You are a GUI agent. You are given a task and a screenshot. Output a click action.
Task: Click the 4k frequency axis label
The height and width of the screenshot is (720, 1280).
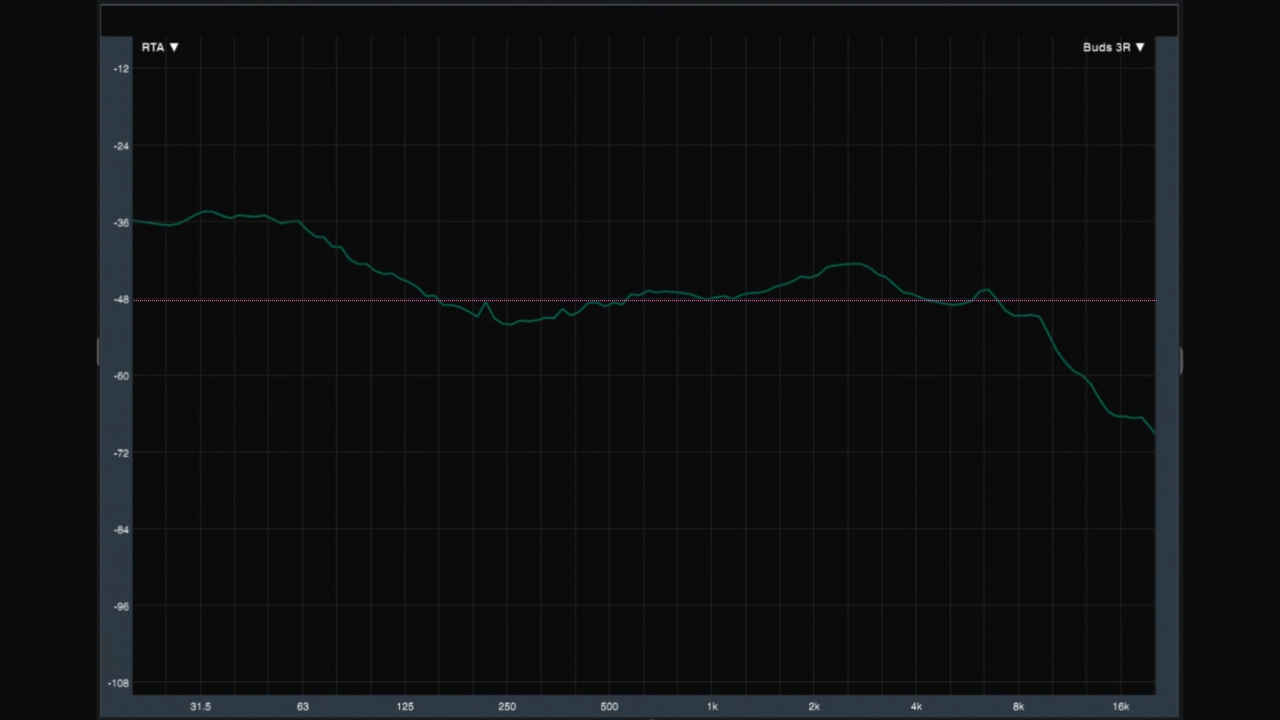[x=916, y=705]
